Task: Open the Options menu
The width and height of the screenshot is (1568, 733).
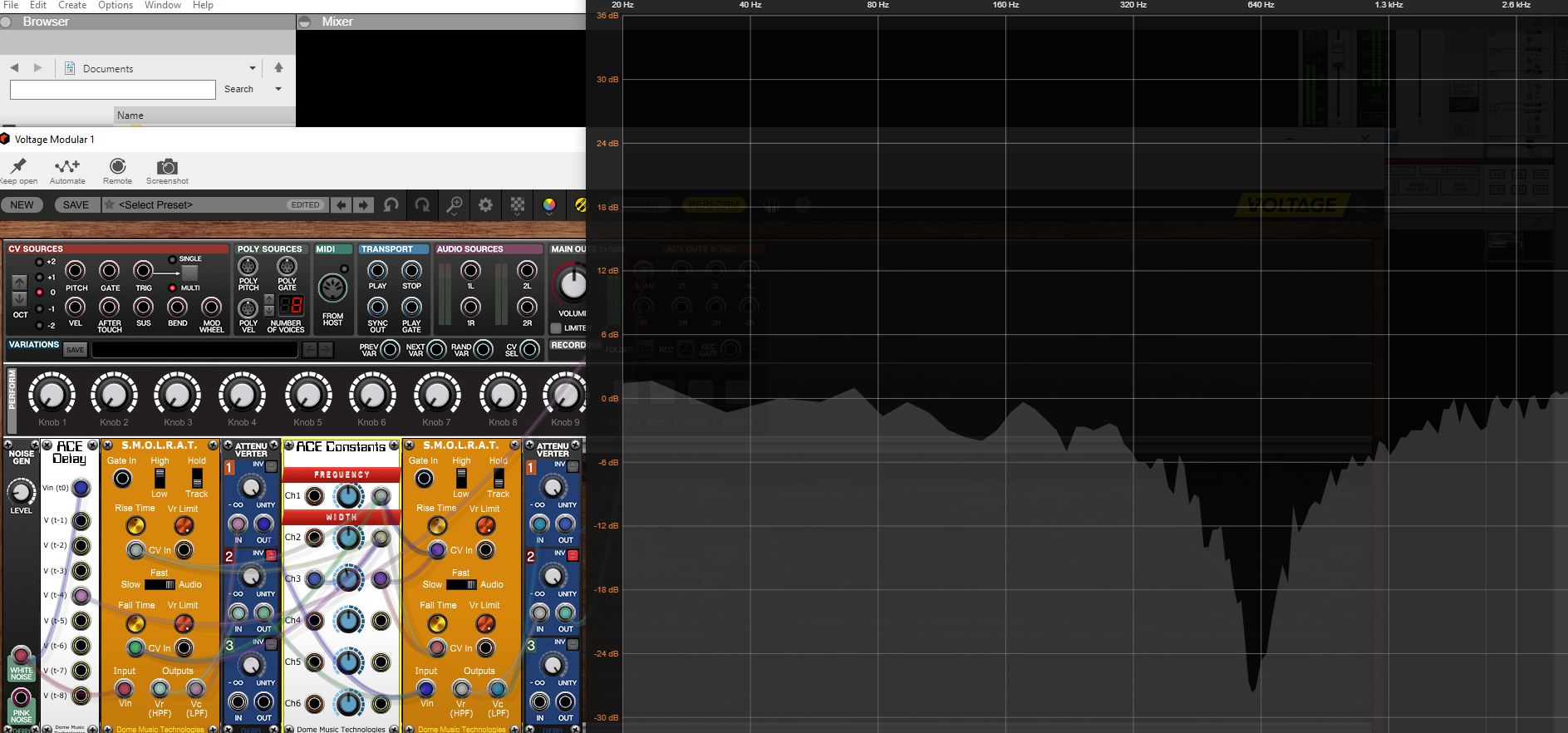Action: [x=116, y=5]
